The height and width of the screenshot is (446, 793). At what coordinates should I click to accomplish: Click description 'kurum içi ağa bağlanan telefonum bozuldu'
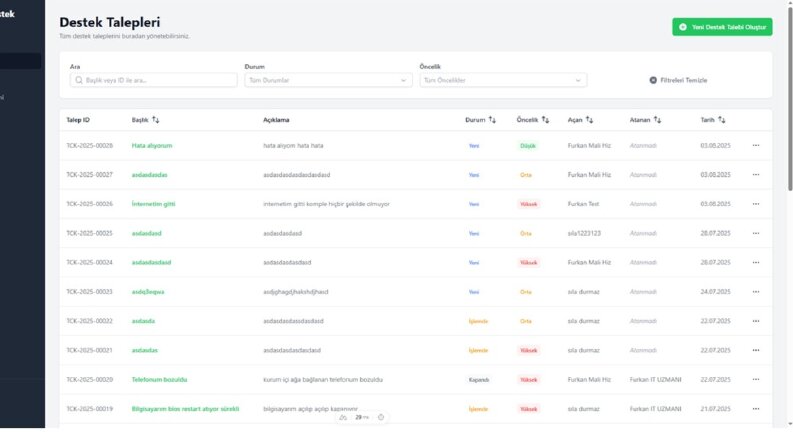(x=323, y=380)
